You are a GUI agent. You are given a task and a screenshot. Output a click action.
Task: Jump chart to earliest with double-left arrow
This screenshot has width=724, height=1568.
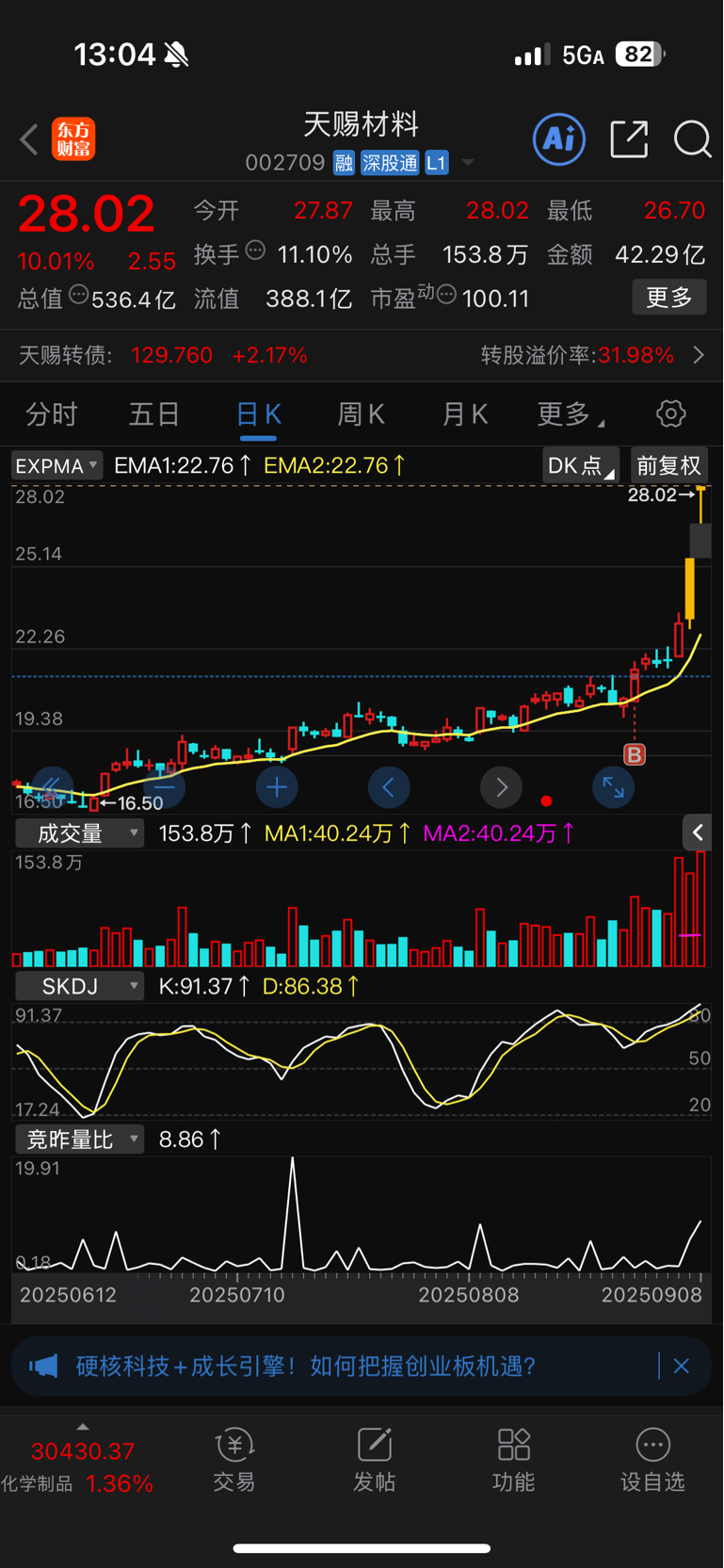tap(52, 786)
